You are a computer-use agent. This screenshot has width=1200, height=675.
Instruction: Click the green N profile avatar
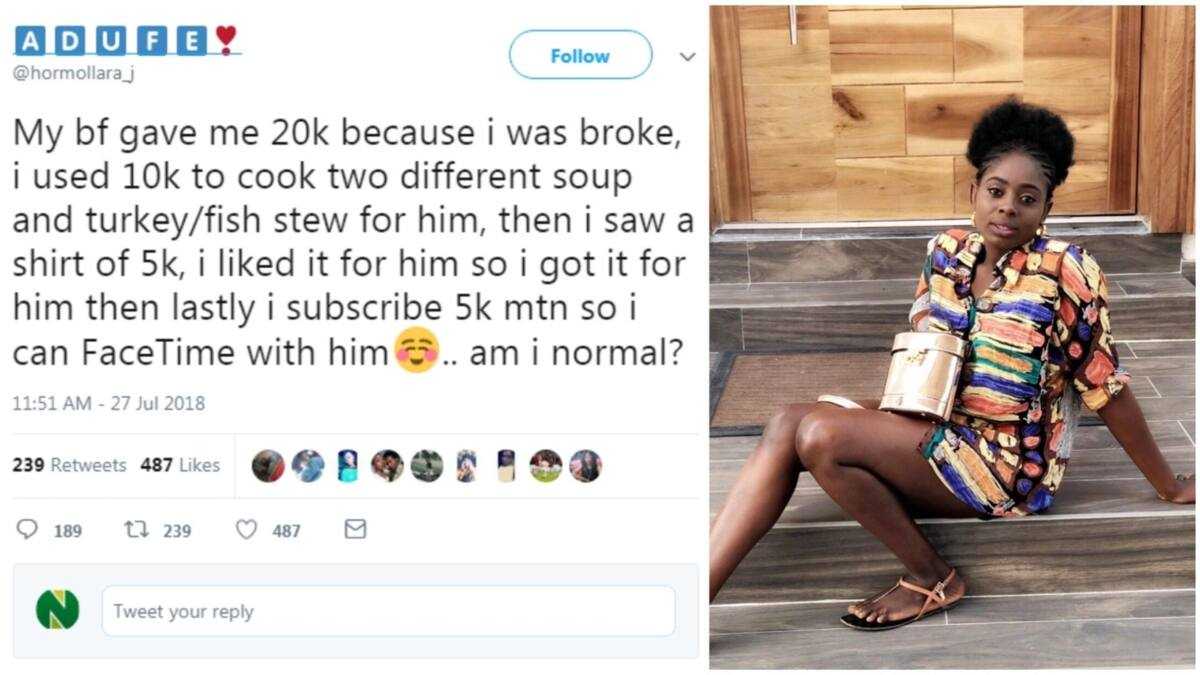pos(57,609)
